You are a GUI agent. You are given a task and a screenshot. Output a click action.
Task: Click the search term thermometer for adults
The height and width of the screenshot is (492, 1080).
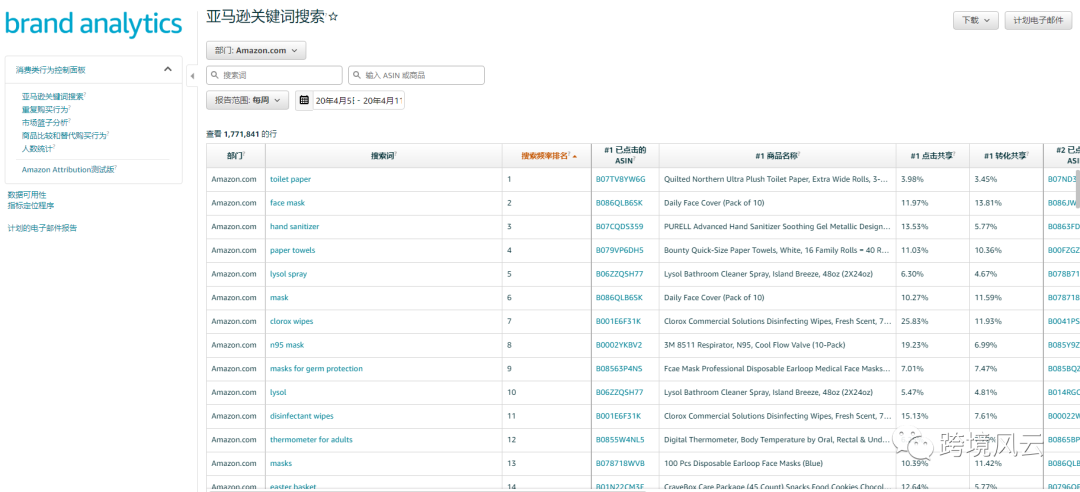[311, 440]
